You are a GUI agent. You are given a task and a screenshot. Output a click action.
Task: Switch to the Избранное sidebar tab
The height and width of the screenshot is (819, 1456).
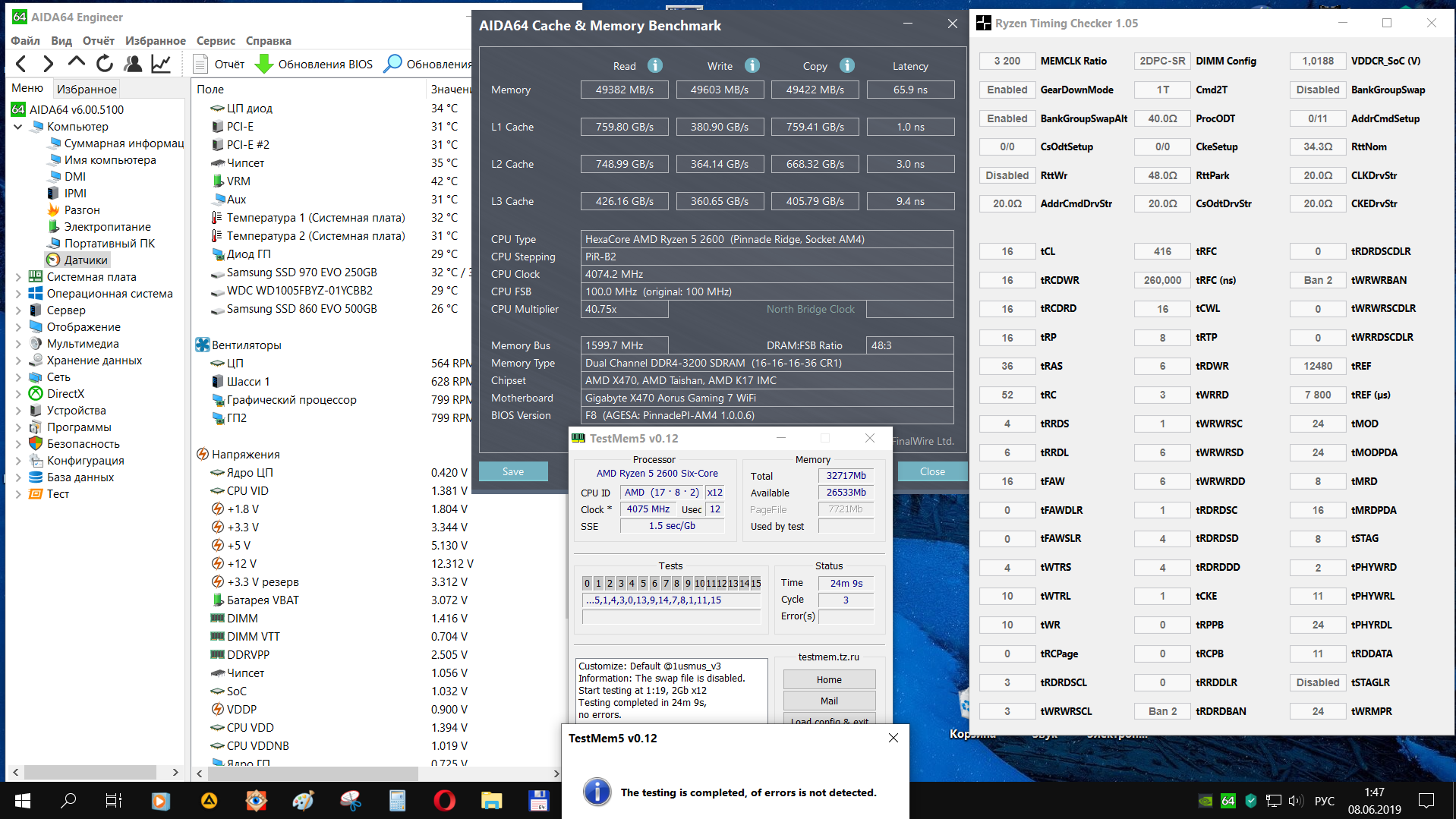(x=87, y=89)
